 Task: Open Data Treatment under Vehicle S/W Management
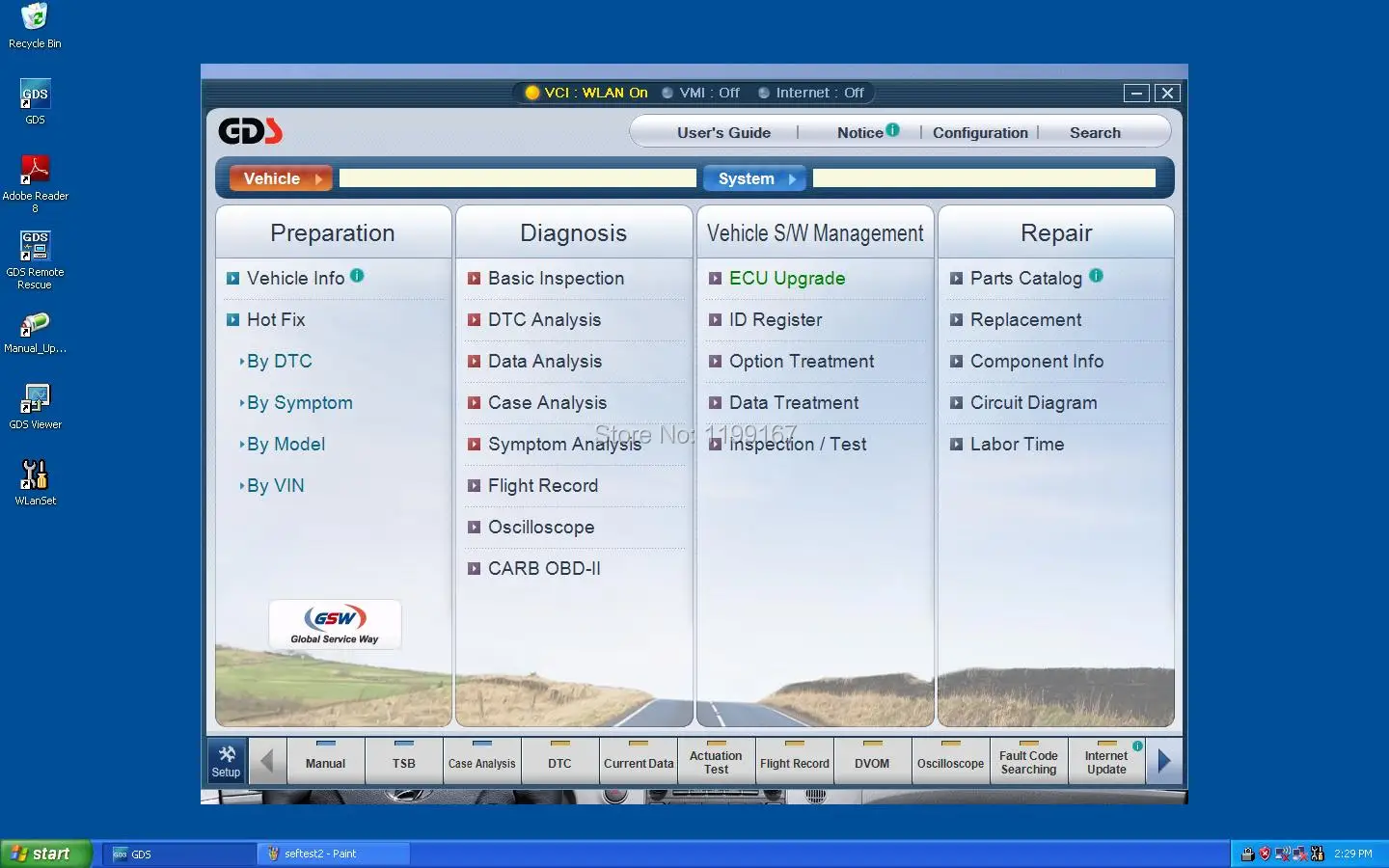(794, 403)
